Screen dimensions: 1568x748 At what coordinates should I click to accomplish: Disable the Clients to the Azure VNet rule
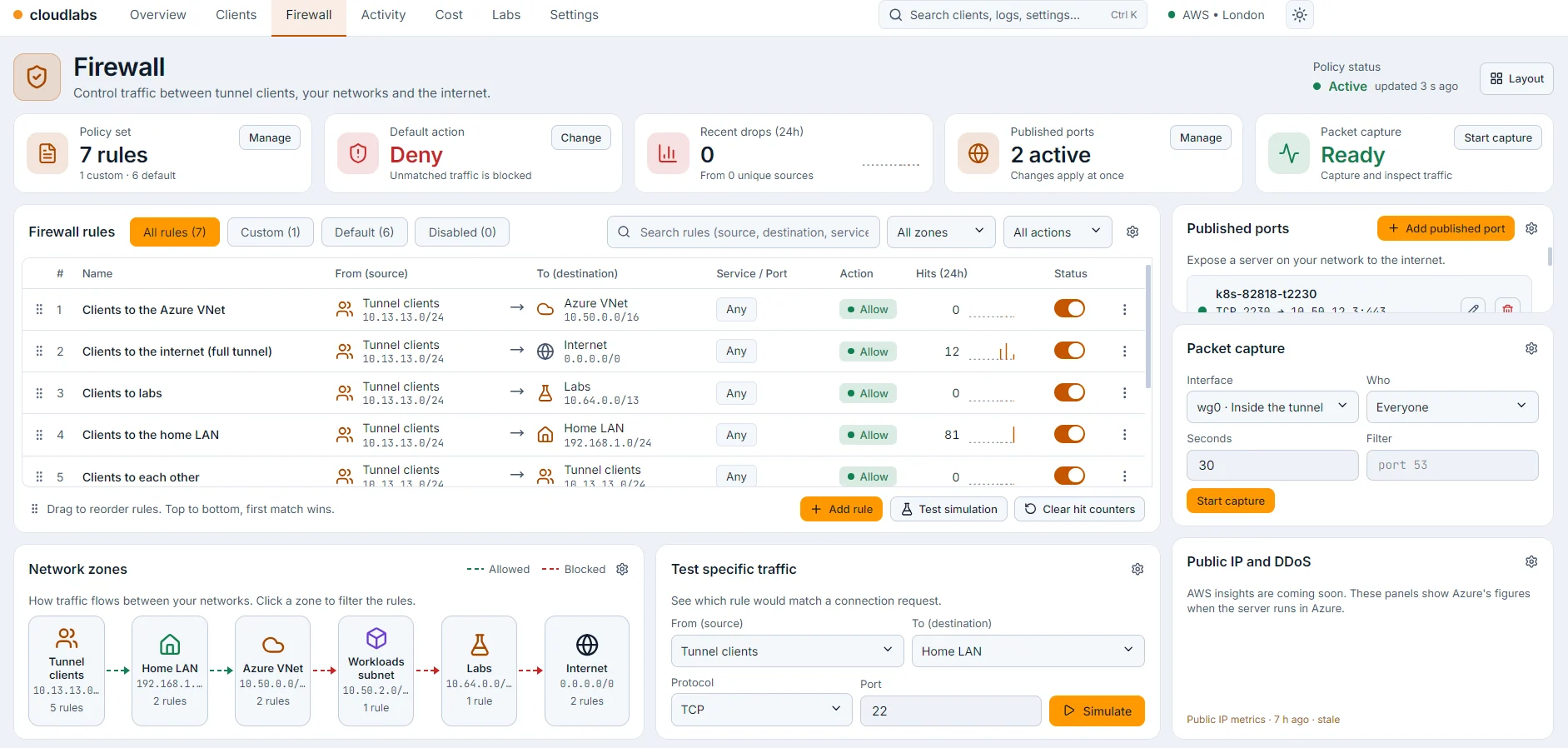tap(1069, 309)
